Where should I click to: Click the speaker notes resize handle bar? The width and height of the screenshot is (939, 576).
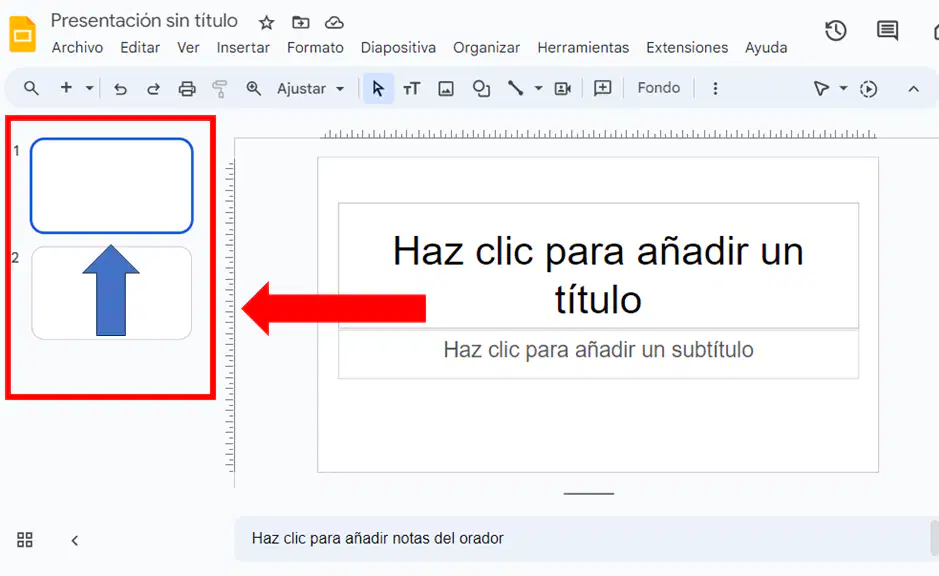pos(589,494)
